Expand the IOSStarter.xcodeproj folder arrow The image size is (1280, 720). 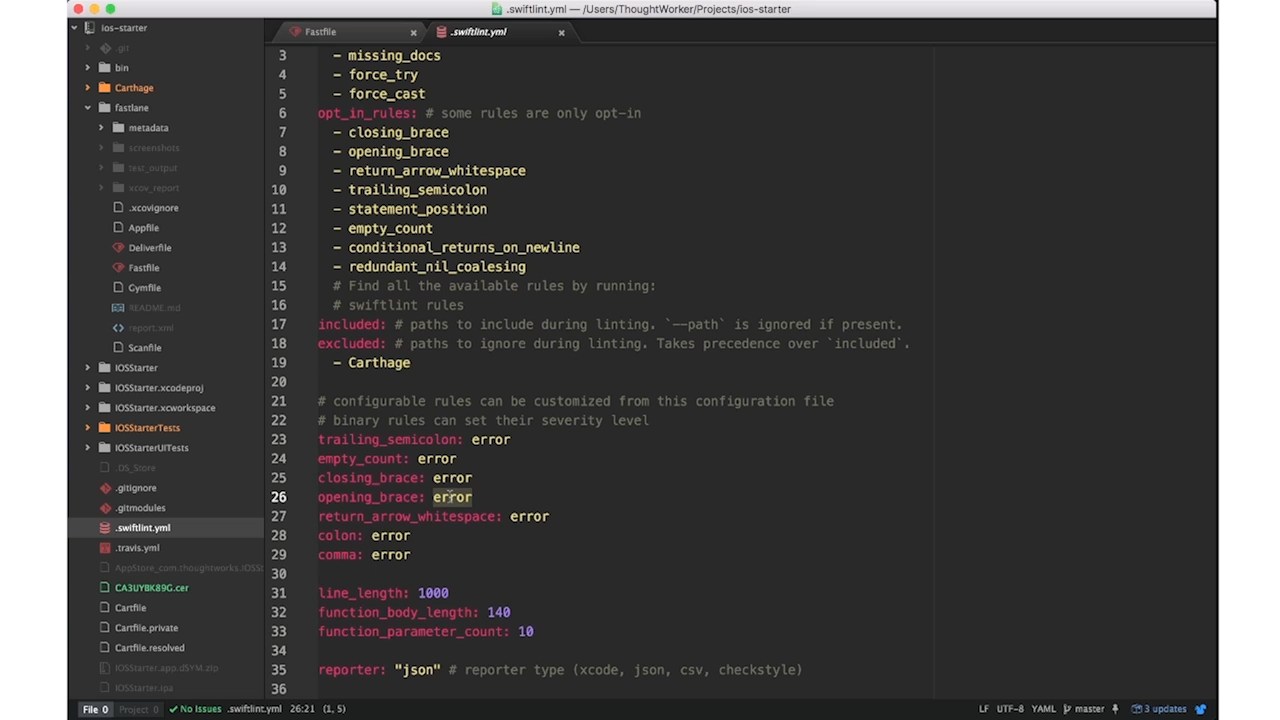pyautogui.click(x=88, y=388)
